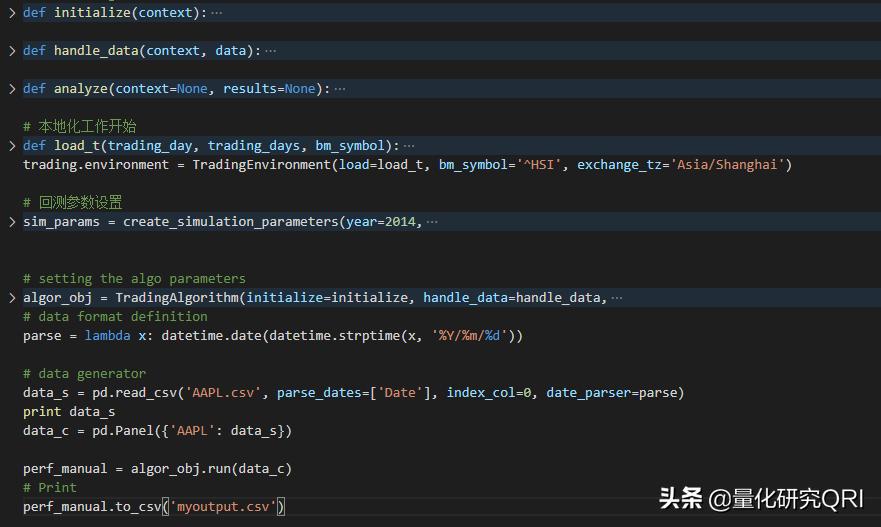Viewport: 881px width, 527px height.
Task: Click 'datetime.strptime' in parse line
Action: tap(334, 335)
